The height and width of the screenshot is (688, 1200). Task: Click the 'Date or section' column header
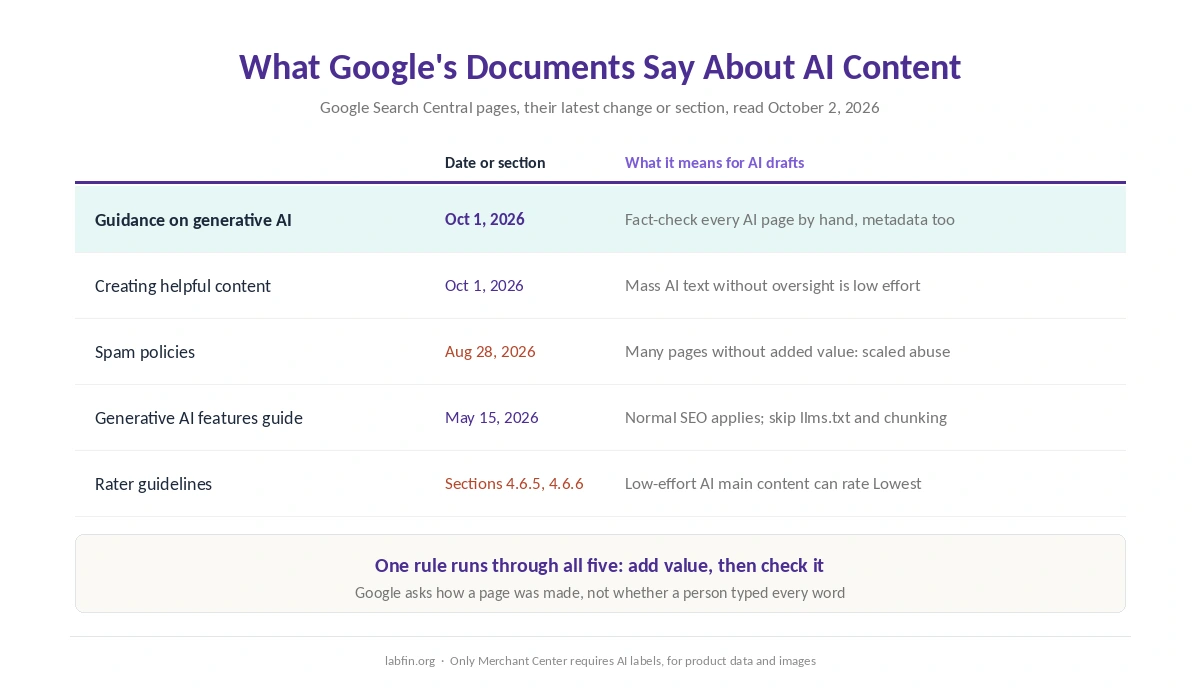click(x=495, y=162)
